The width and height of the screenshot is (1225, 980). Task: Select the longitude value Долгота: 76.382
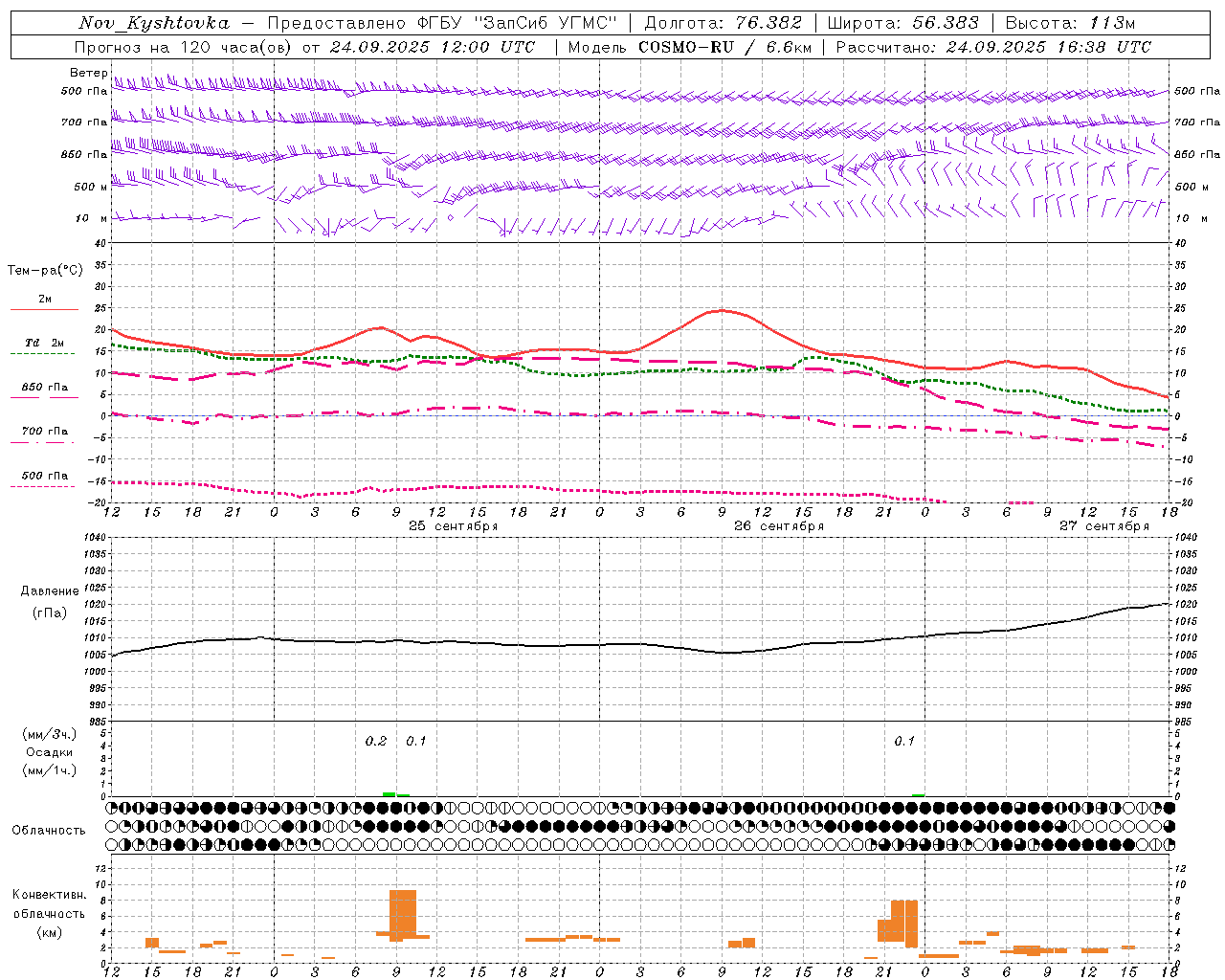click(x=723, y=23)
